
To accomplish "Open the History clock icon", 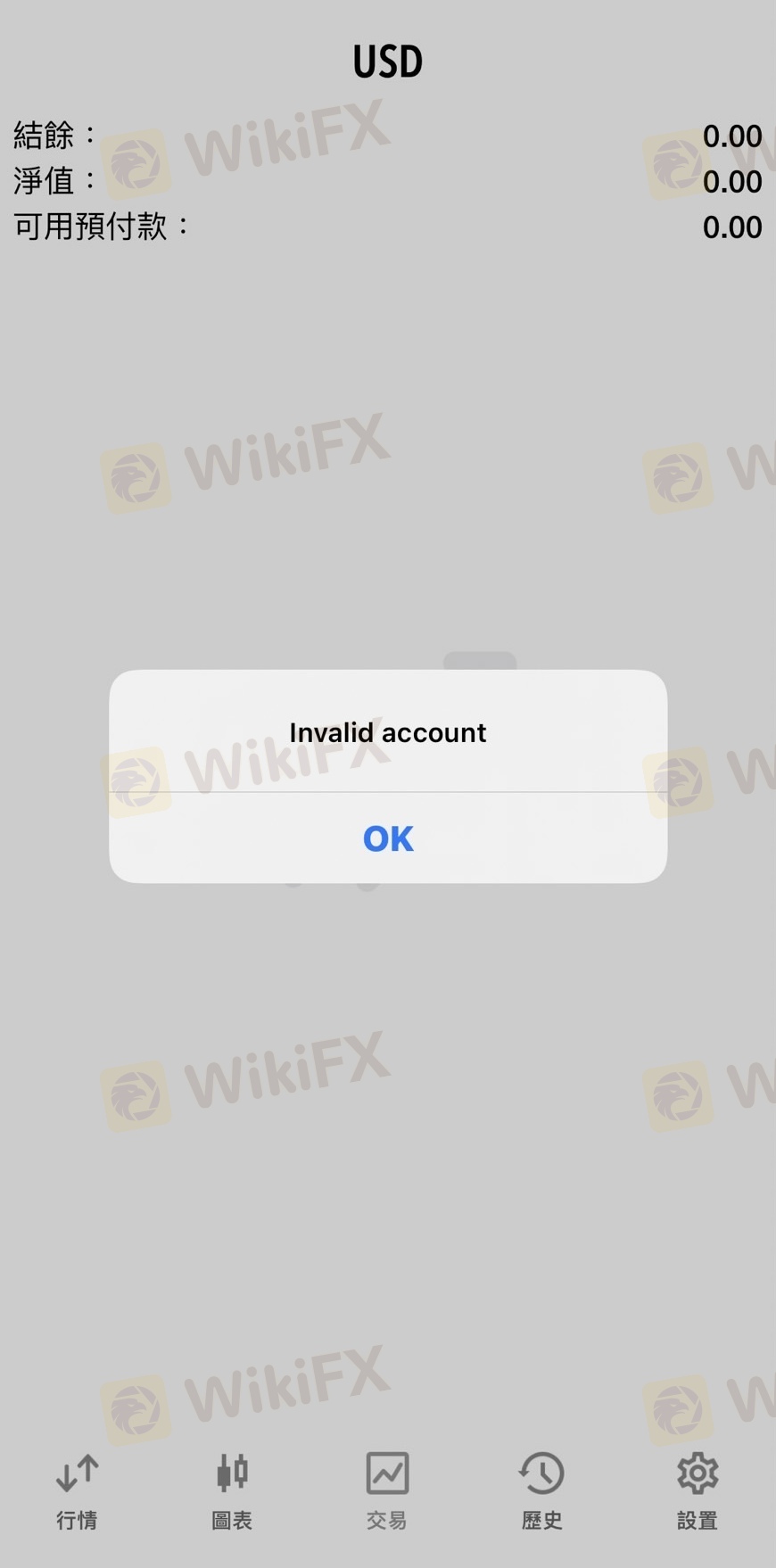I will pos(541,1473).
